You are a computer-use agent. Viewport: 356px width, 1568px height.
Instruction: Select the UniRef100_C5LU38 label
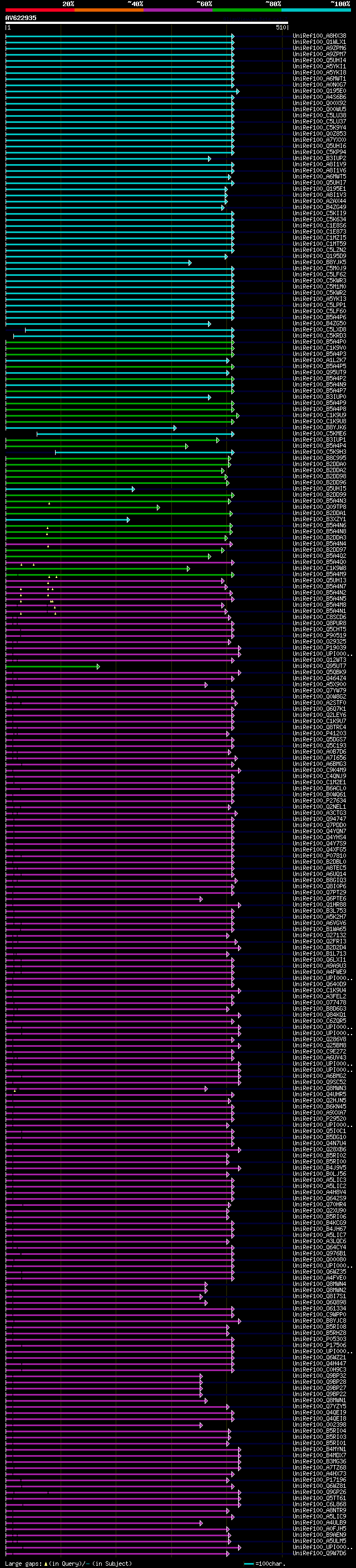(319, 116)
